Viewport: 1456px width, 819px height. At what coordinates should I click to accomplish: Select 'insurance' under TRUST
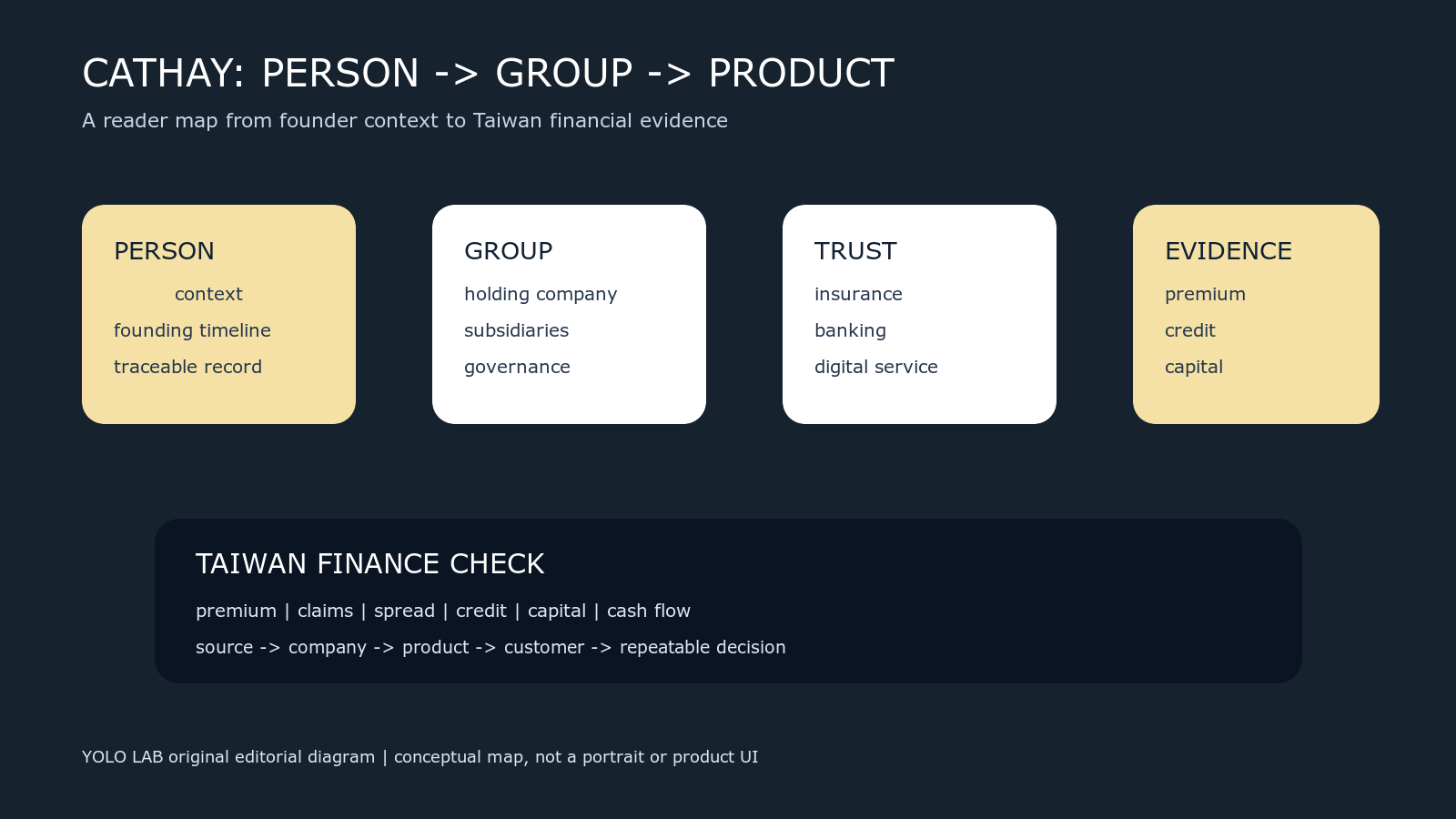coord(858,294)
